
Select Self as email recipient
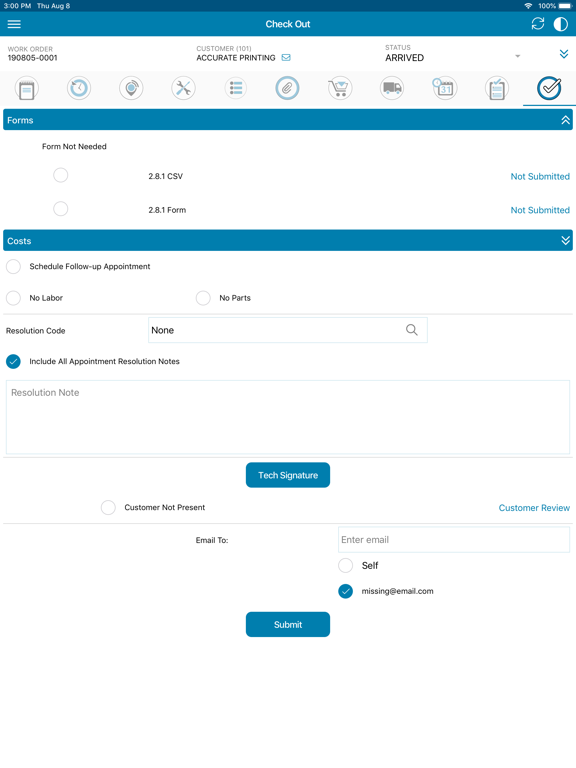pos(346,565)
